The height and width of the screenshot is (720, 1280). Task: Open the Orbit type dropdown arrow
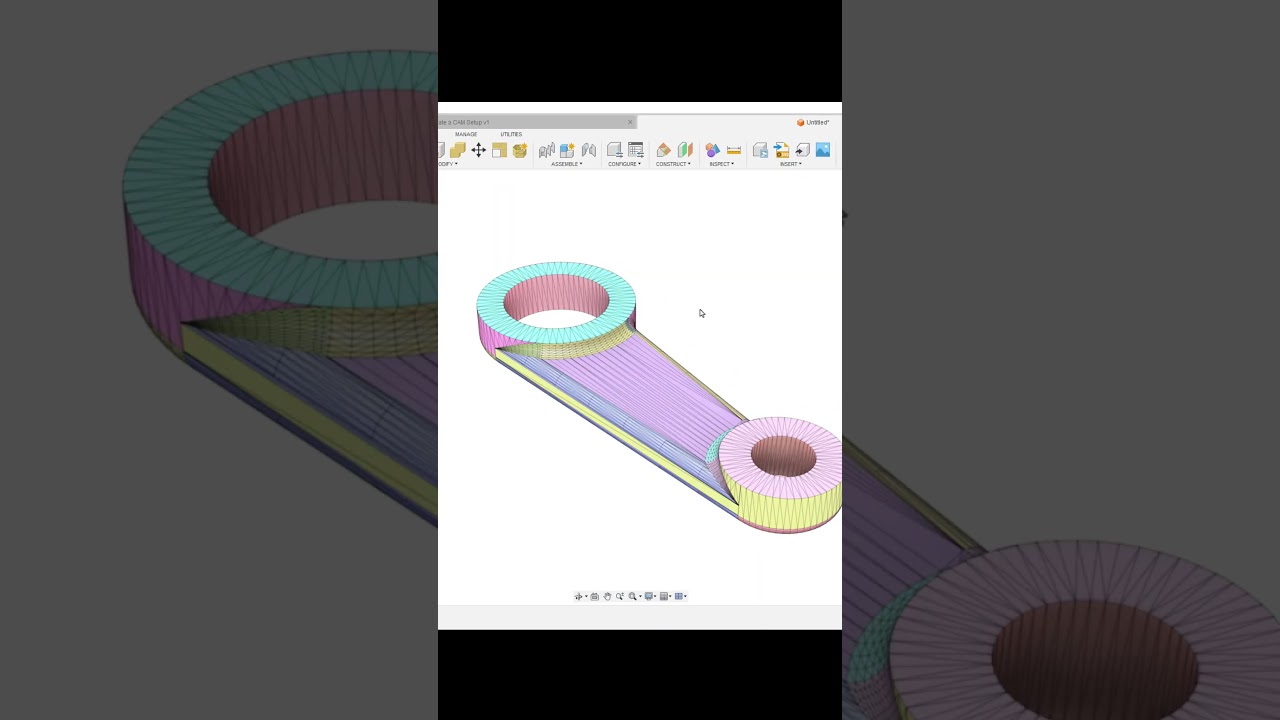[586, 596]
